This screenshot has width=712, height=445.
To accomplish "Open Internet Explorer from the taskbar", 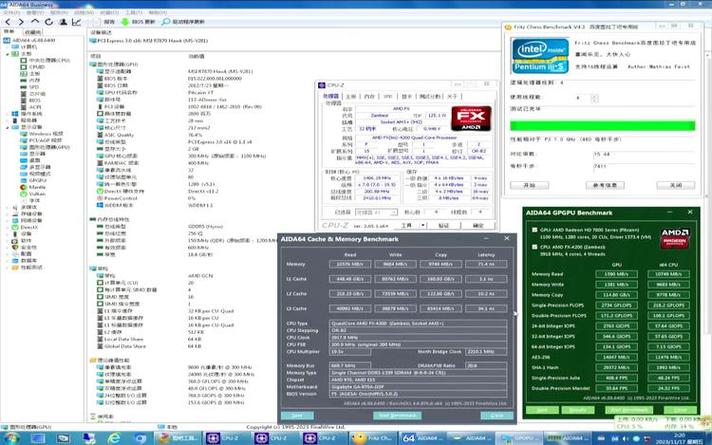I will point(113,438).
